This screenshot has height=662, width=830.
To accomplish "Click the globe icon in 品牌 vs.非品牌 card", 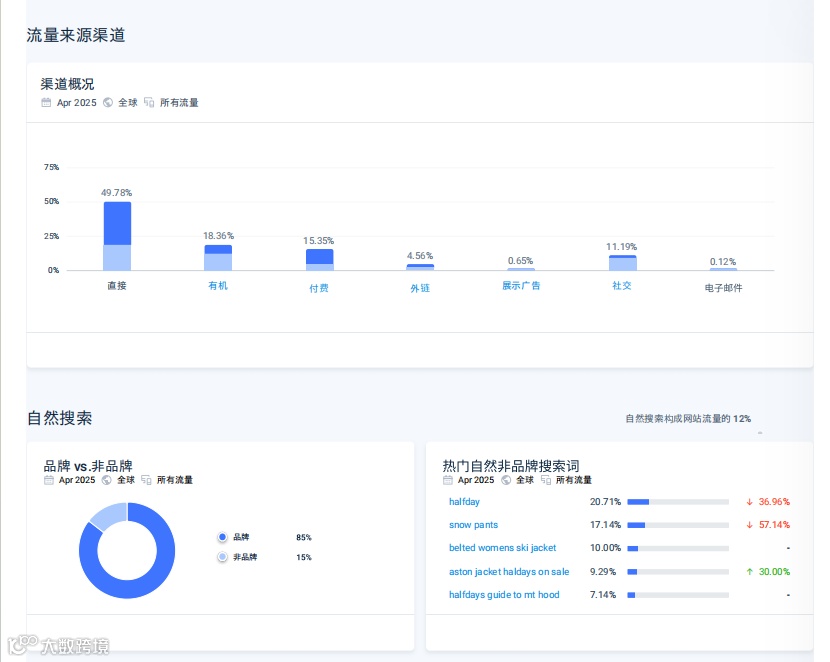I will click(x=106, y=480).
